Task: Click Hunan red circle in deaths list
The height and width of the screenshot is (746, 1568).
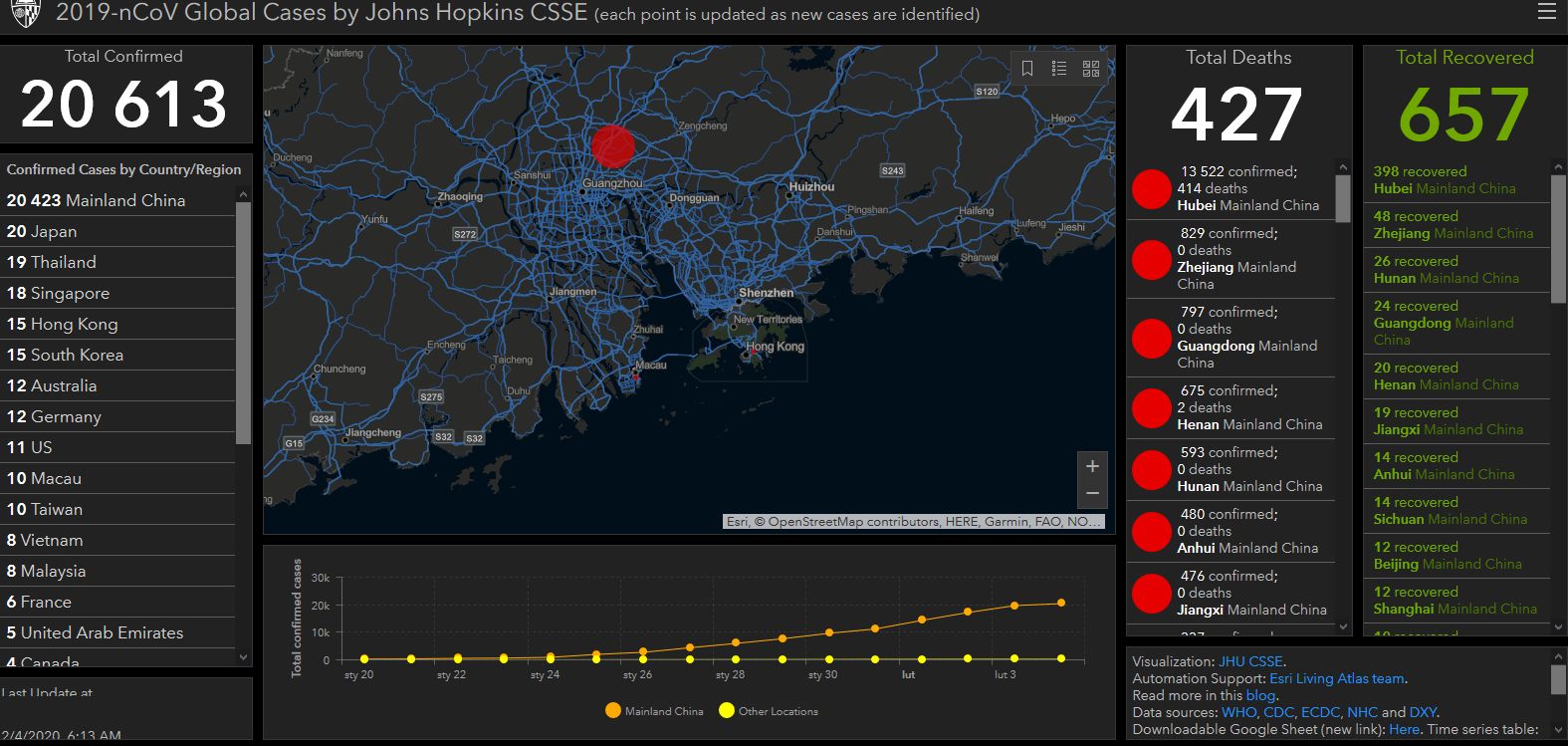Action: pos(1151,470)
